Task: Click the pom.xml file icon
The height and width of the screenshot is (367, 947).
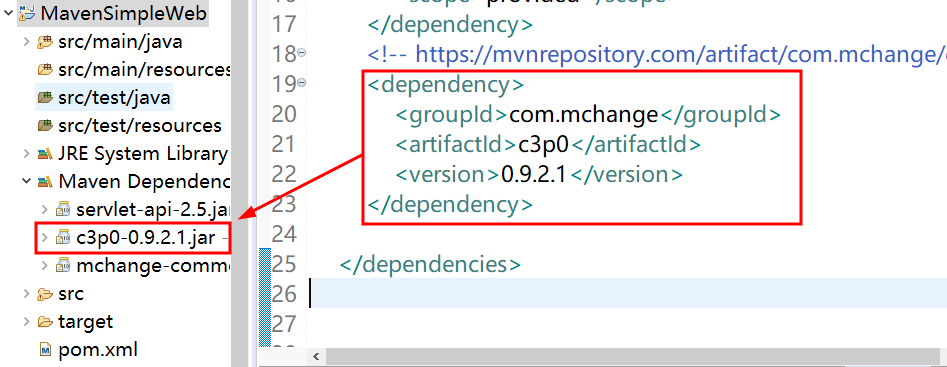Action: pos(45,349)
